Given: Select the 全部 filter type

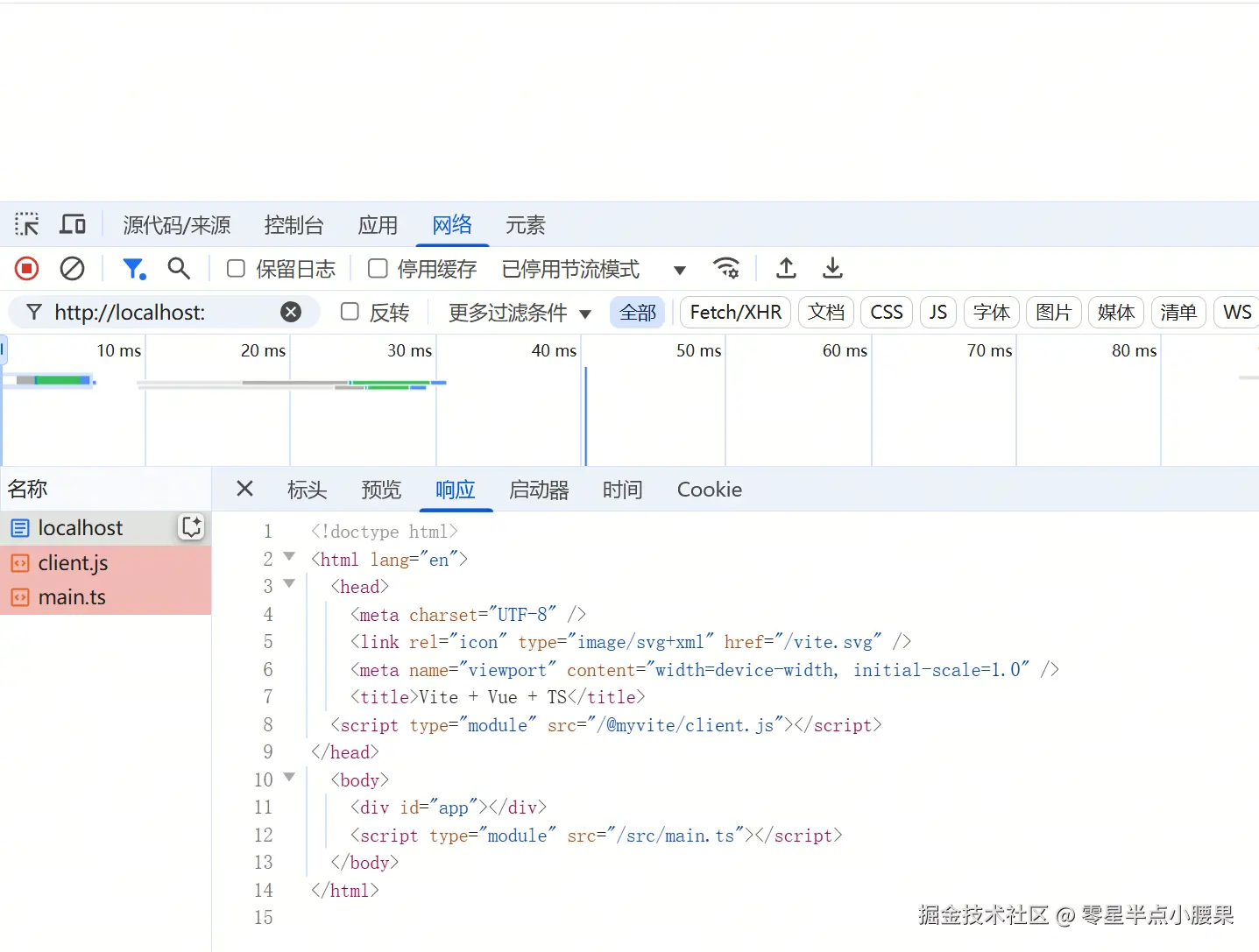Looking at the screenshot, I should coord(638,313).
